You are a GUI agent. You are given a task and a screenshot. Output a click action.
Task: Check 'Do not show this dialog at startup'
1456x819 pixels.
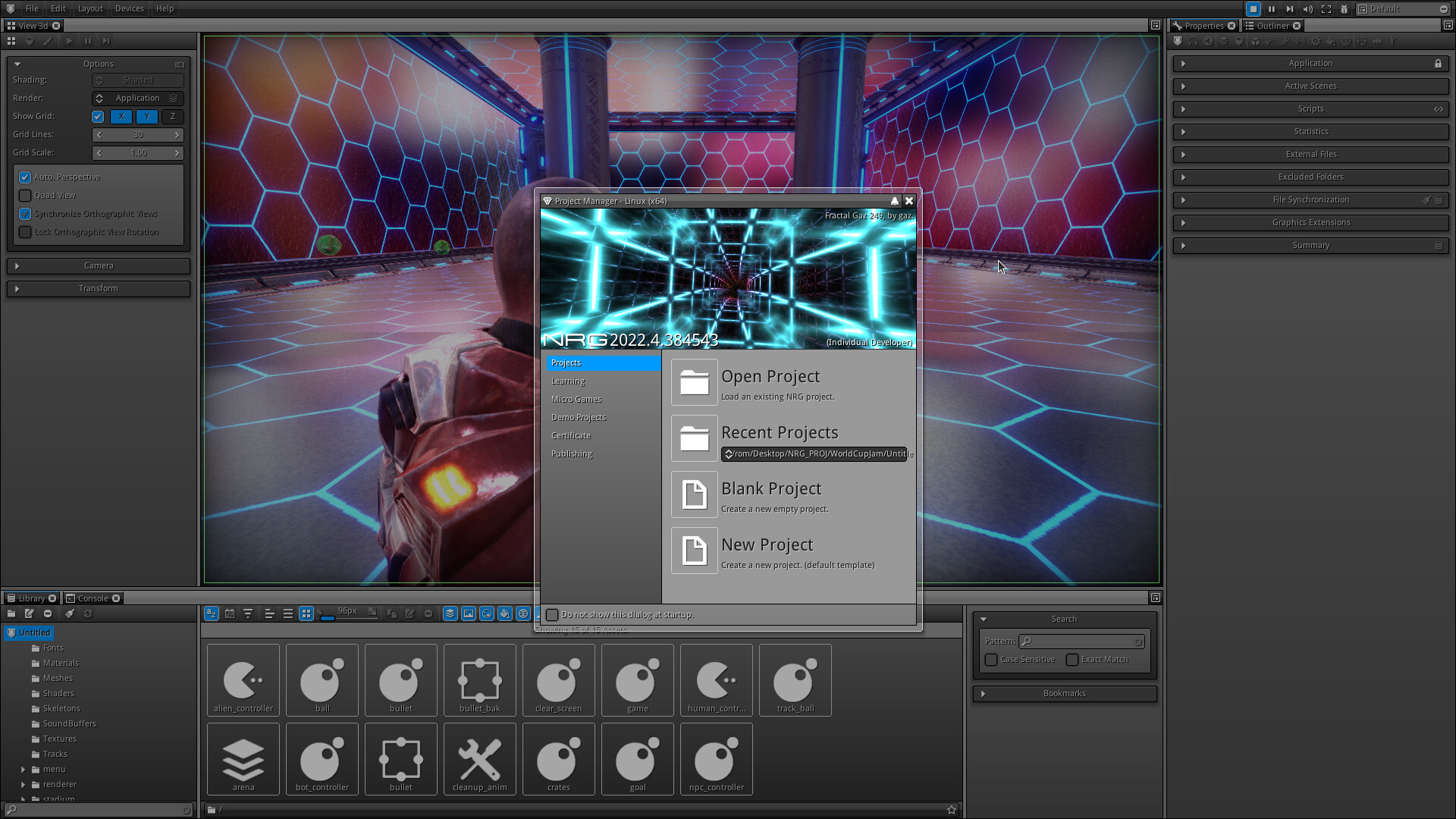point(552,615)
